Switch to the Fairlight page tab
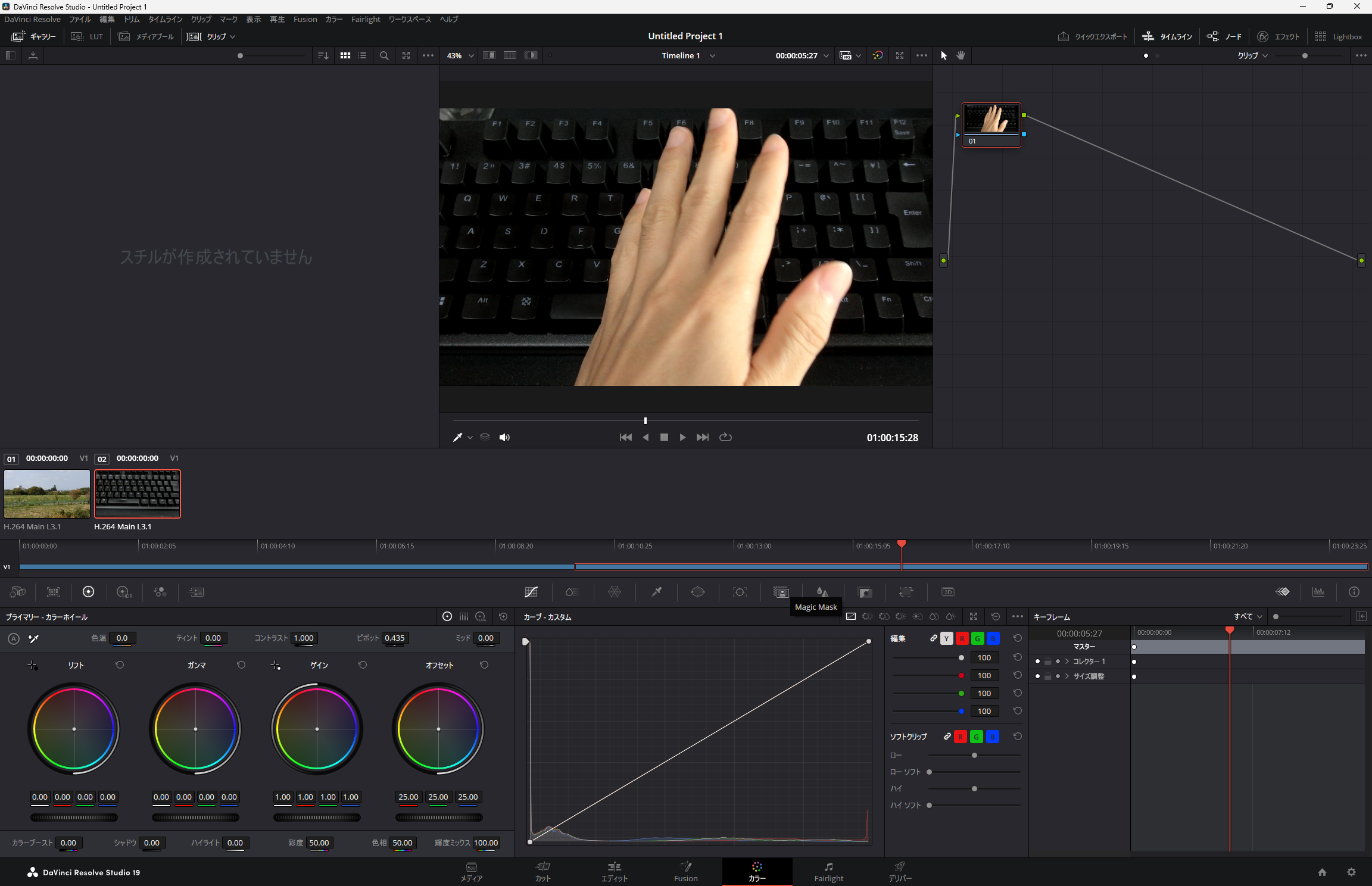Screen dimensions: 1372x886 pyautogui.click(x=828, y=872)
